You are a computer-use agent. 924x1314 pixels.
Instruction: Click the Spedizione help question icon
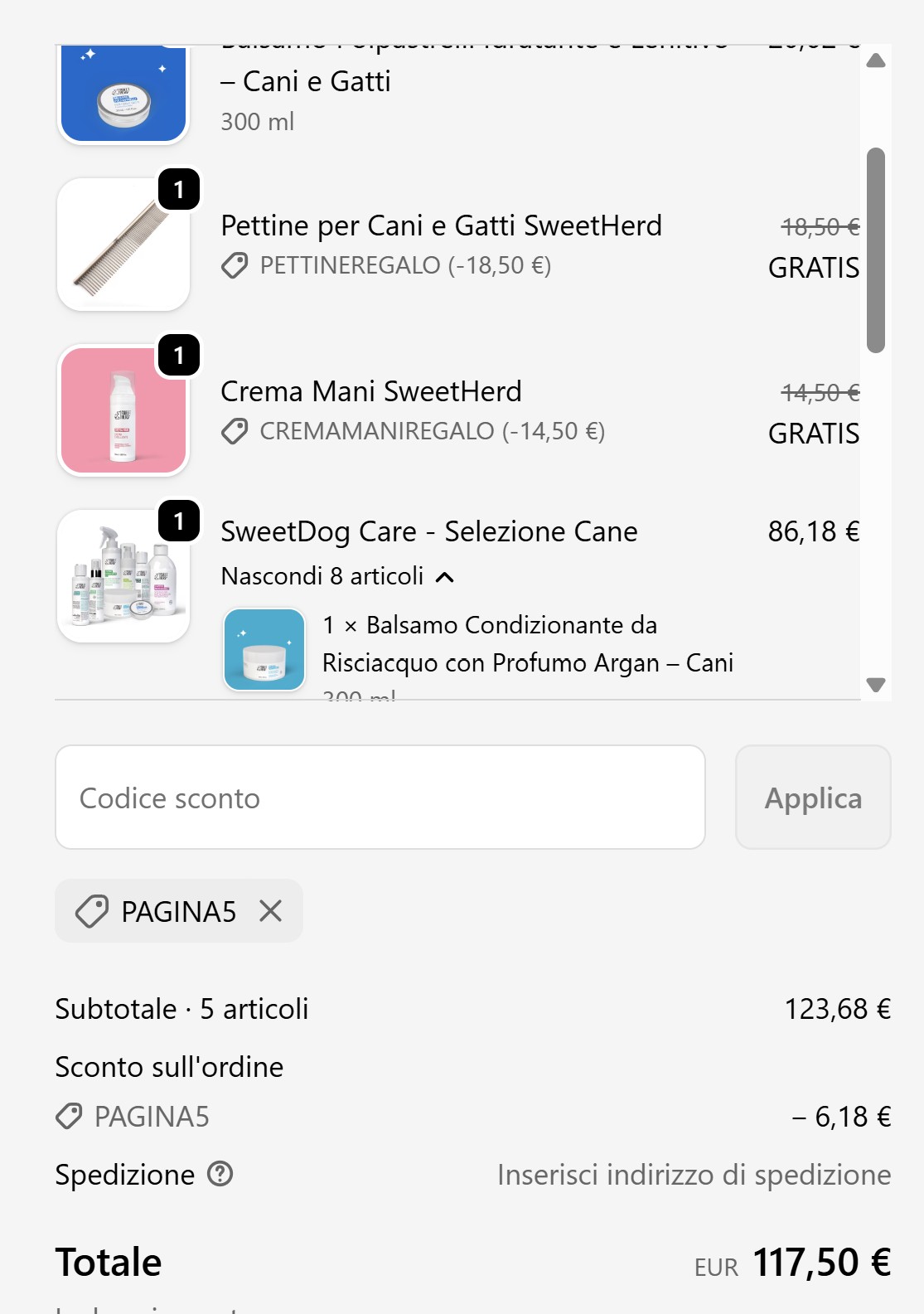pyautogui.click(x=220, y=1174)
